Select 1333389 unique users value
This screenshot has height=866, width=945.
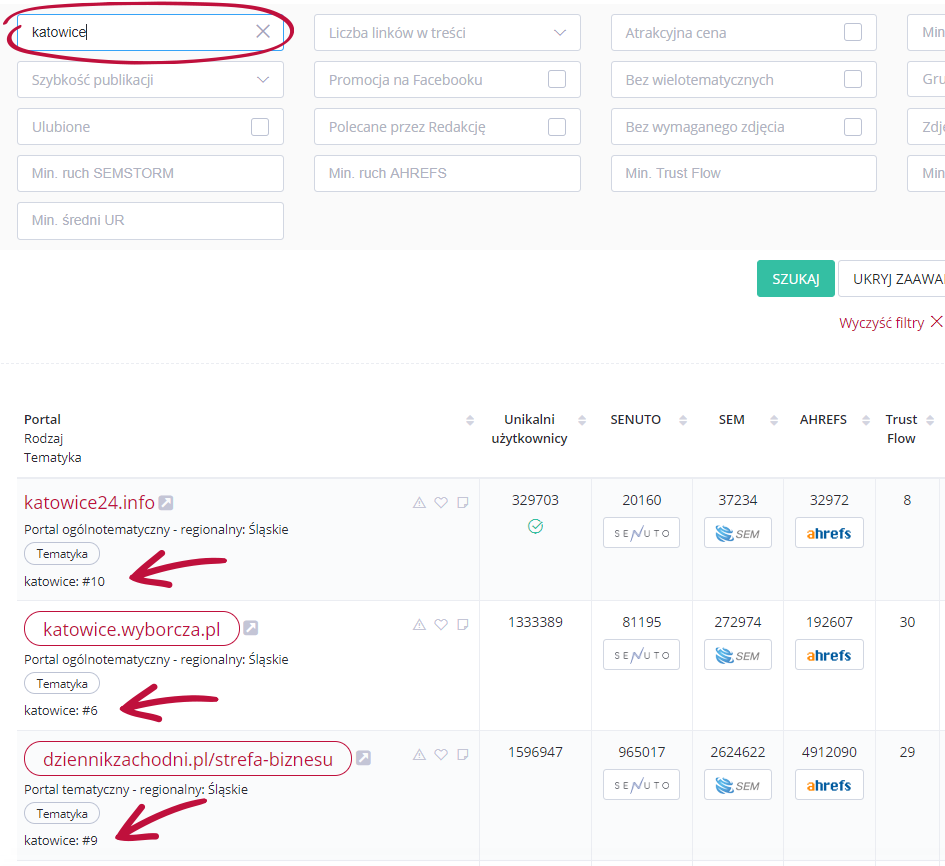pos(535,622)
